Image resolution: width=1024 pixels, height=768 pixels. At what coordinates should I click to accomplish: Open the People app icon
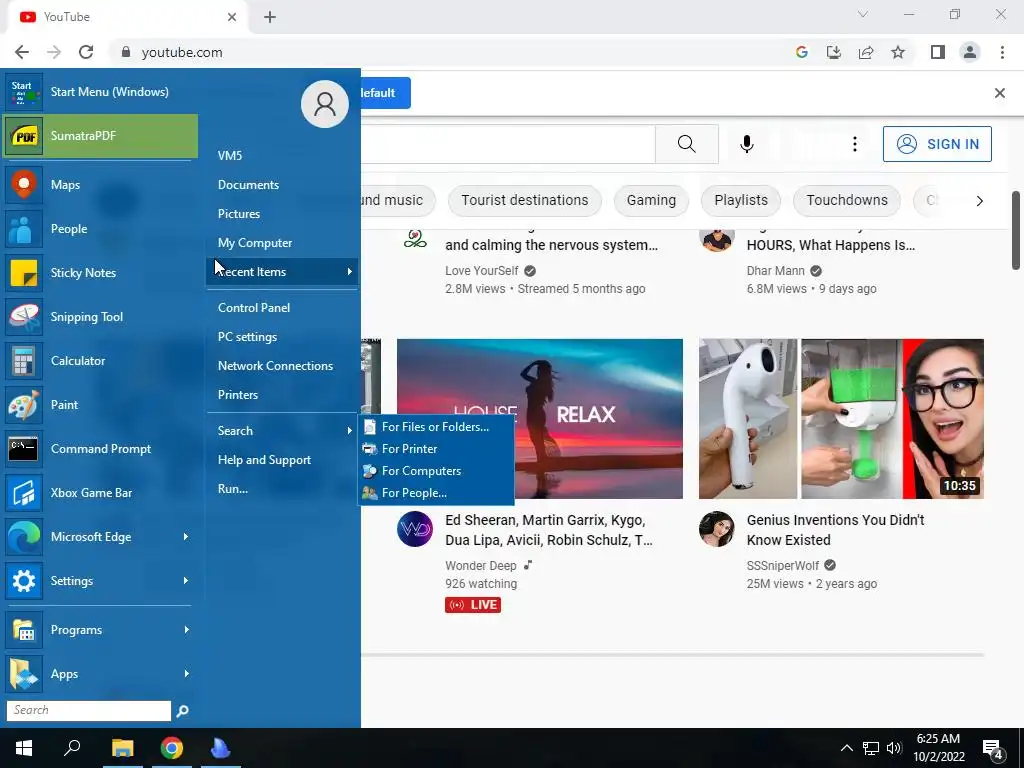point(24,229)
